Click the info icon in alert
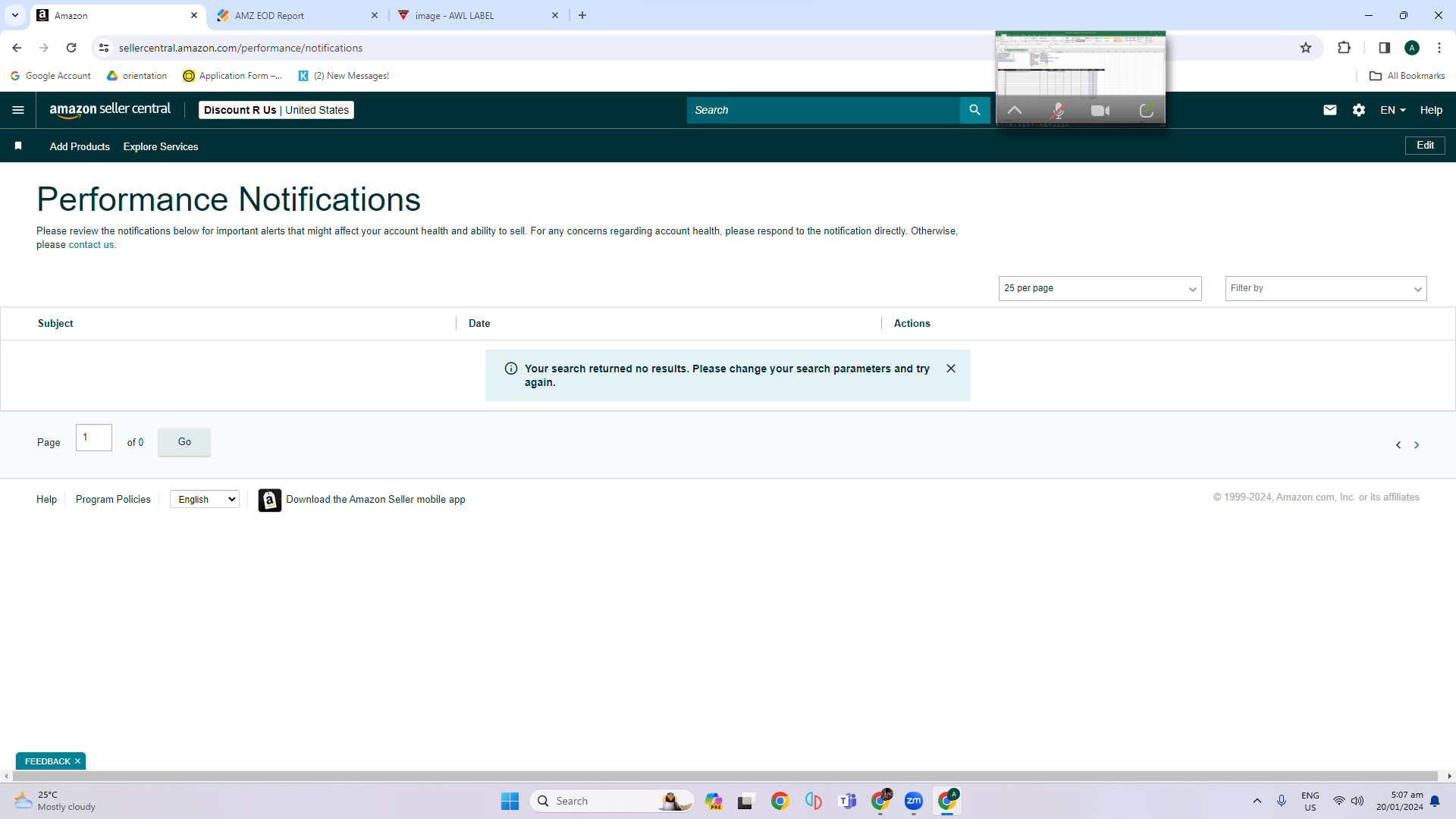Image resolution: width=1456 pixels, height=819 pixels. click(511, 369)
